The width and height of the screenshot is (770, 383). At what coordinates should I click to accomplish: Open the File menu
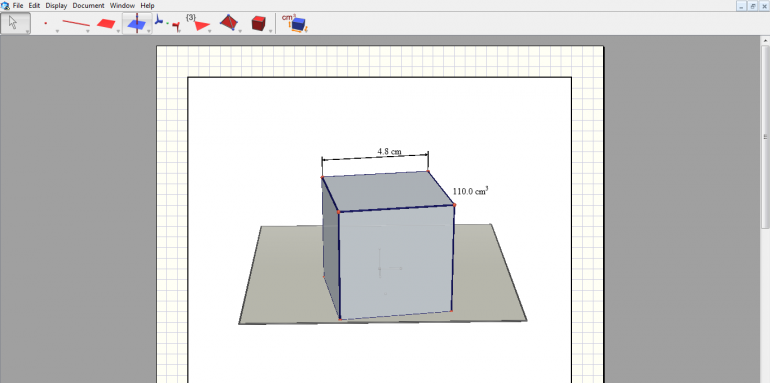click(18, 5)
